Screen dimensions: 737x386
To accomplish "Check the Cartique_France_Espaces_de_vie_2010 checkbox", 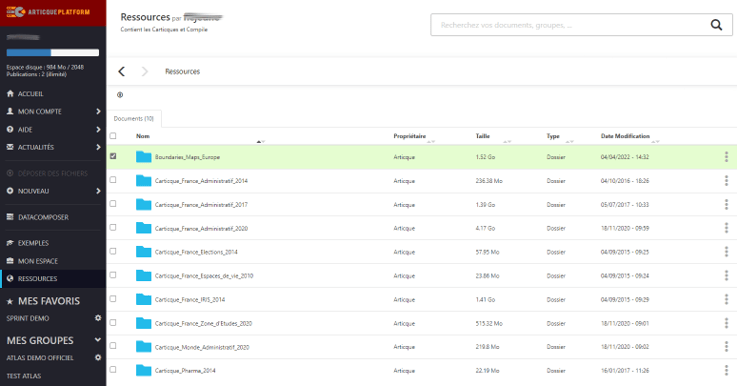I will 113,275.
